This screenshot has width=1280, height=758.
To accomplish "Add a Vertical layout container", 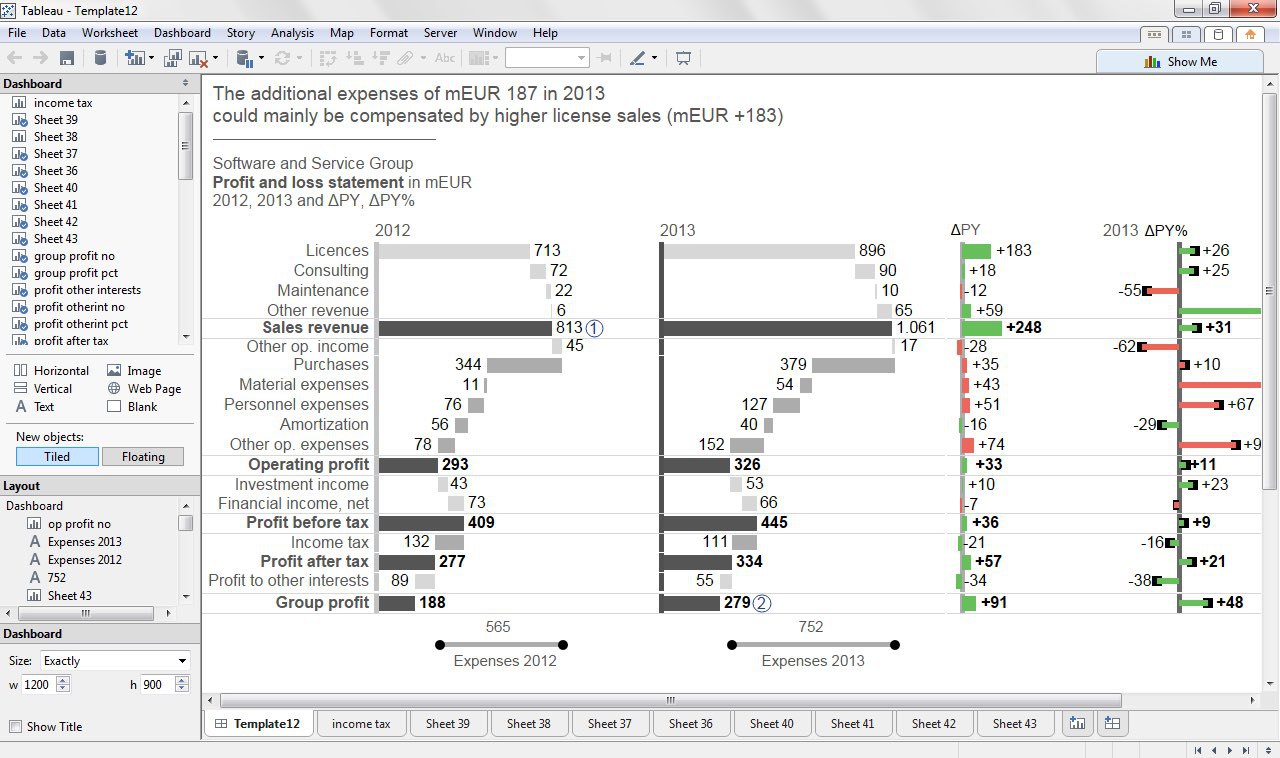I will (43, 388).
